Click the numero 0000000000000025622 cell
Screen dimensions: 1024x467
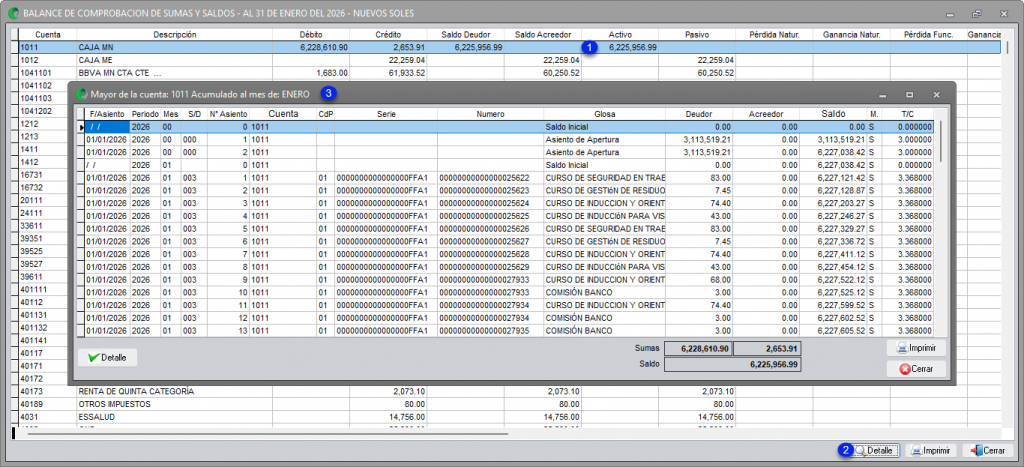(490, 178)
